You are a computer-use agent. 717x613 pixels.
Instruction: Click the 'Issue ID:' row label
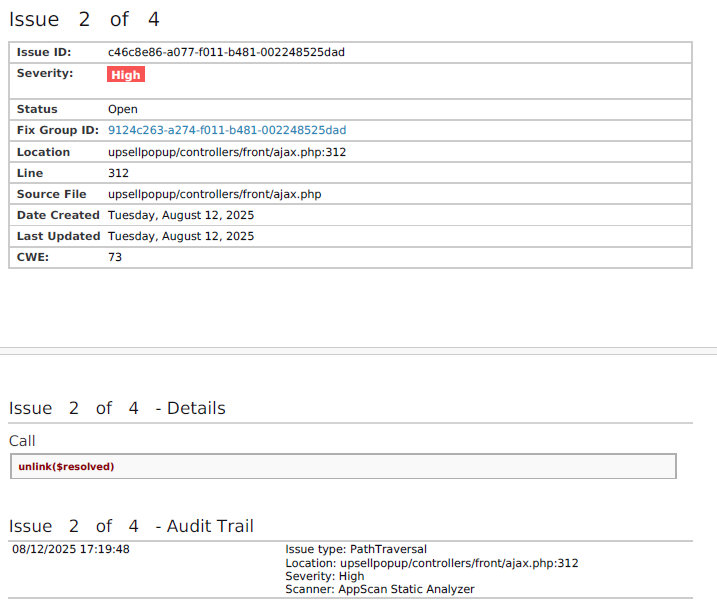44,52
